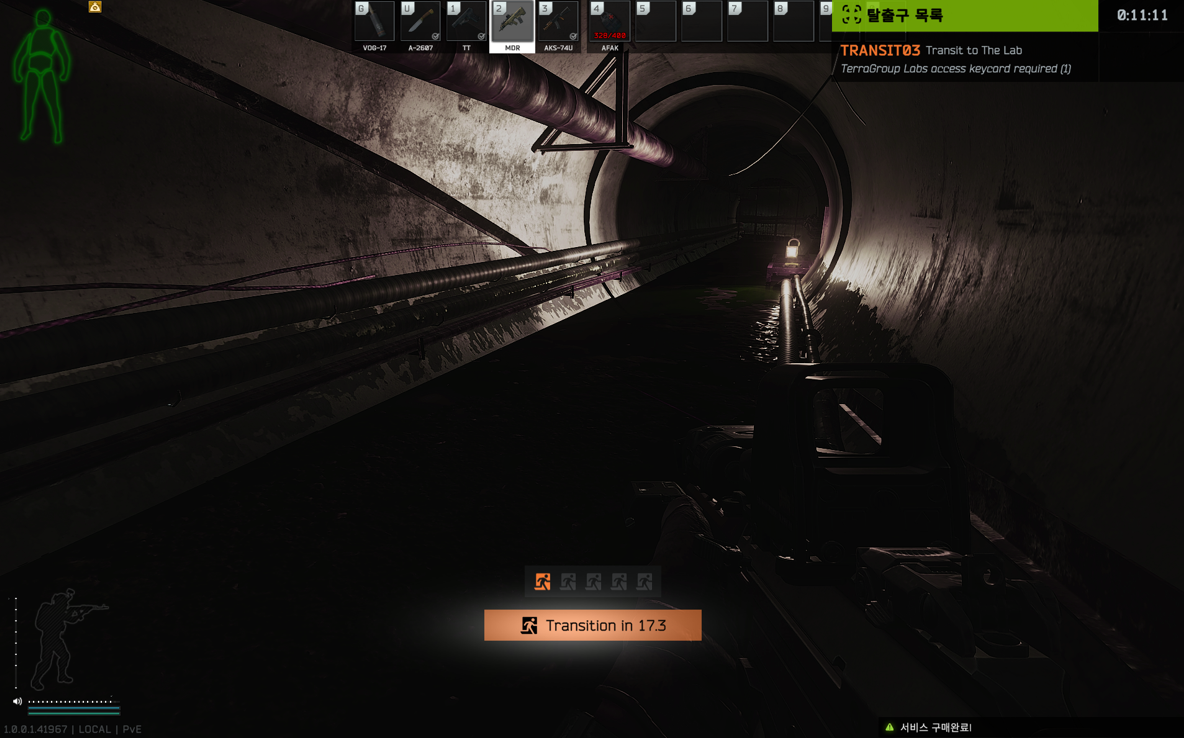
Task: Click the keycard required requirement line
Action: click(x=956, y=69)
